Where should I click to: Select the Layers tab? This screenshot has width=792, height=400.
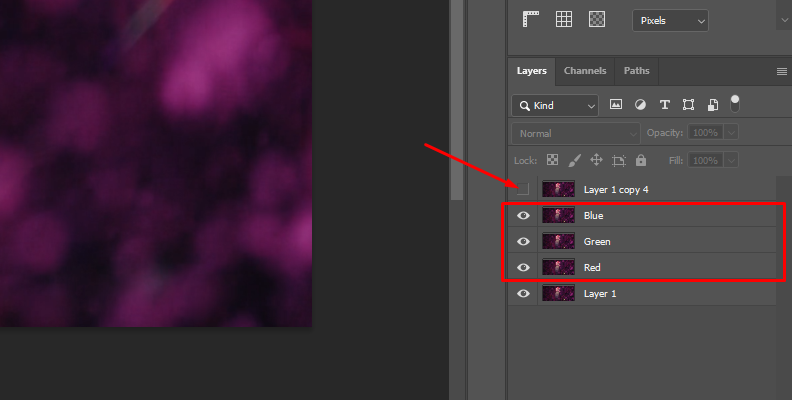pyautogui.click(x=531, y=71)
